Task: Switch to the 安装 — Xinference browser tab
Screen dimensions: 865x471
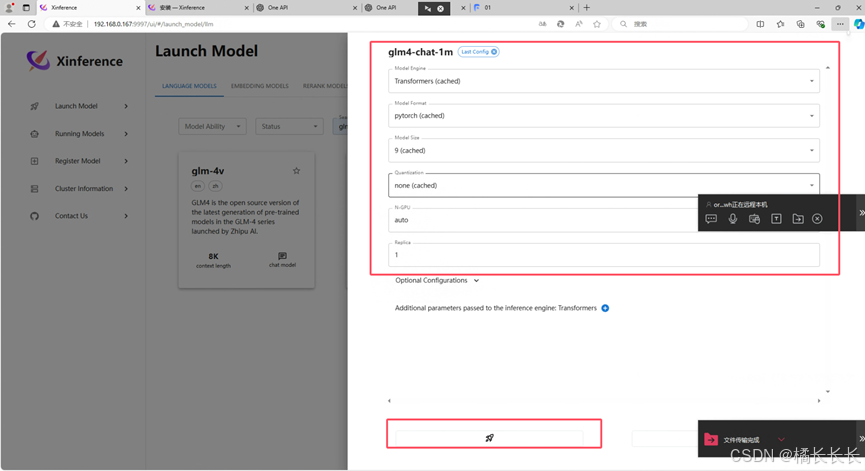Action: (x=199, y=8)
